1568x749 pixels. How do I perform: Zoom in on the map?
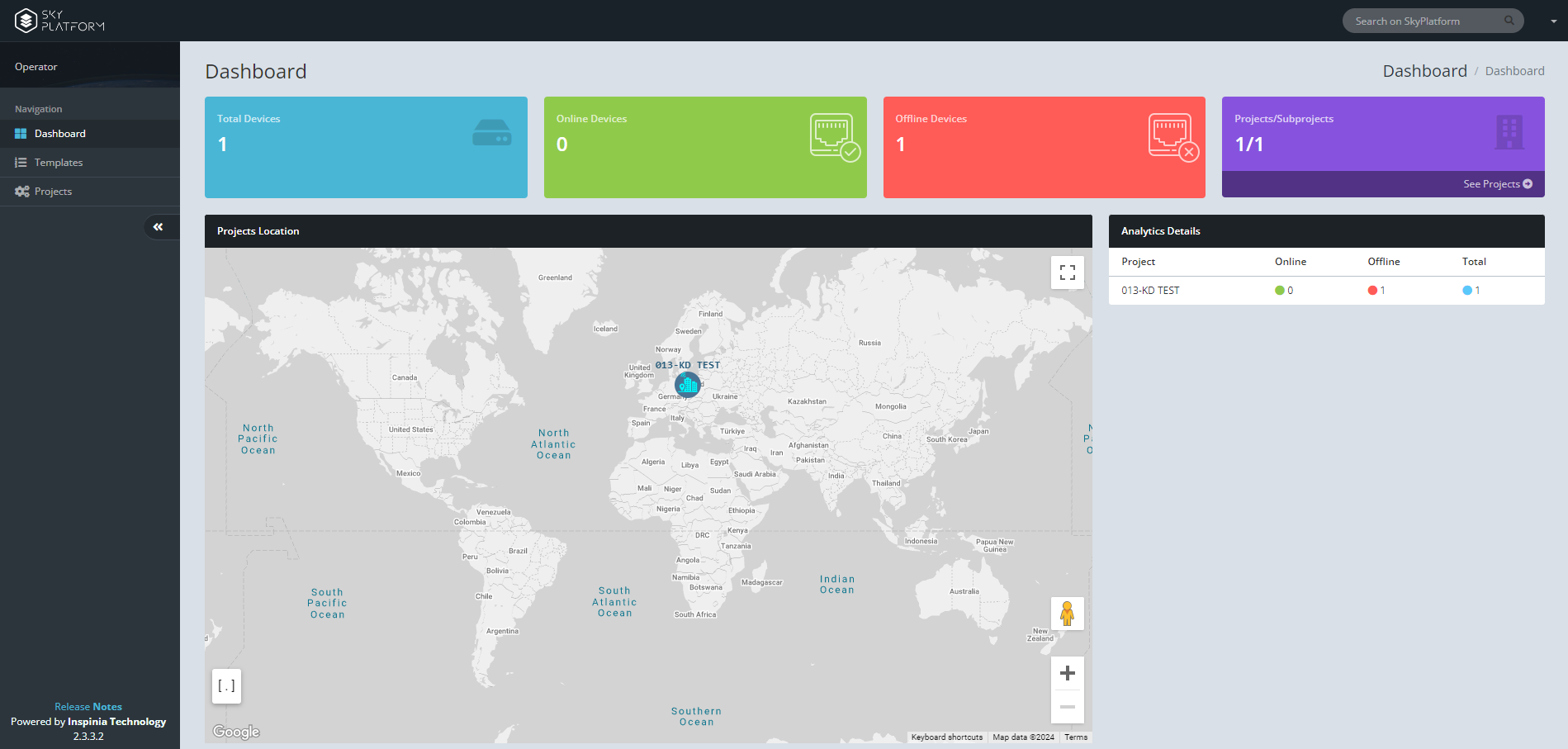pyautogui.click(x=1067, y=673)
